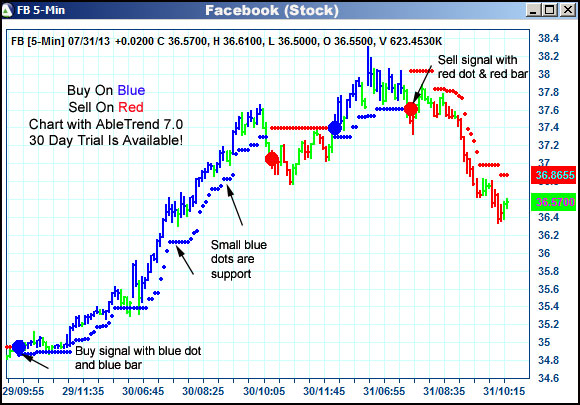The width and height of the screenshot is (580, 405).
Task: Select the red 36.8655 price label
Action: click(554, 175)
